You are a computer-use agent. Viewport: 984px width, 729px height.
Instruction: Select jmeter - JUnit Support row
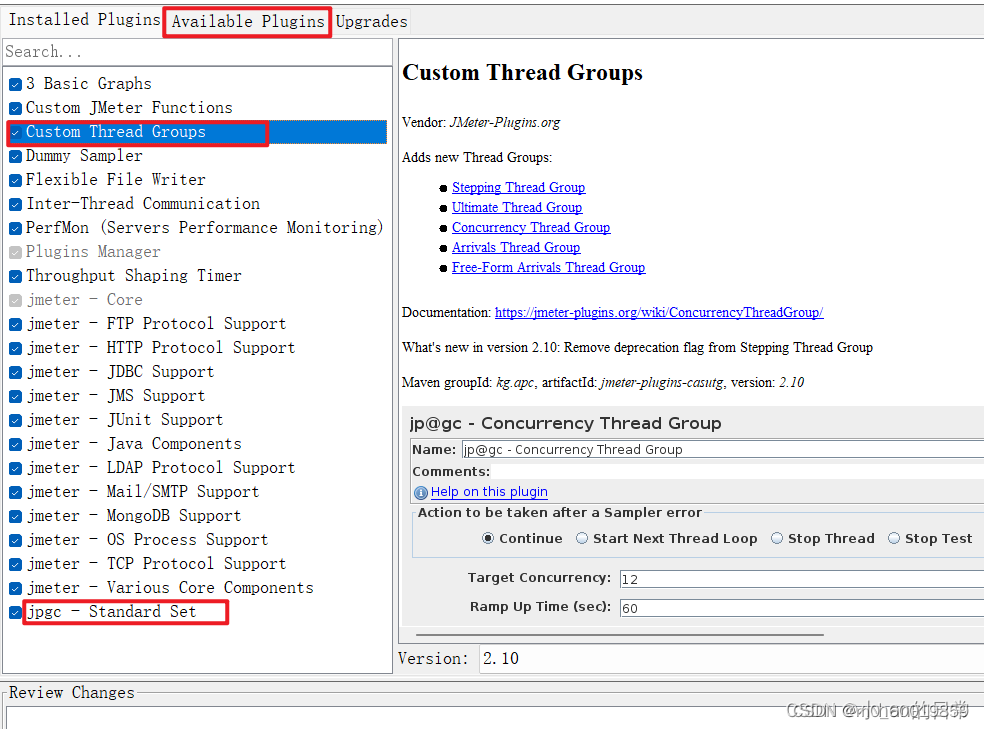click(x=197, y=420)
